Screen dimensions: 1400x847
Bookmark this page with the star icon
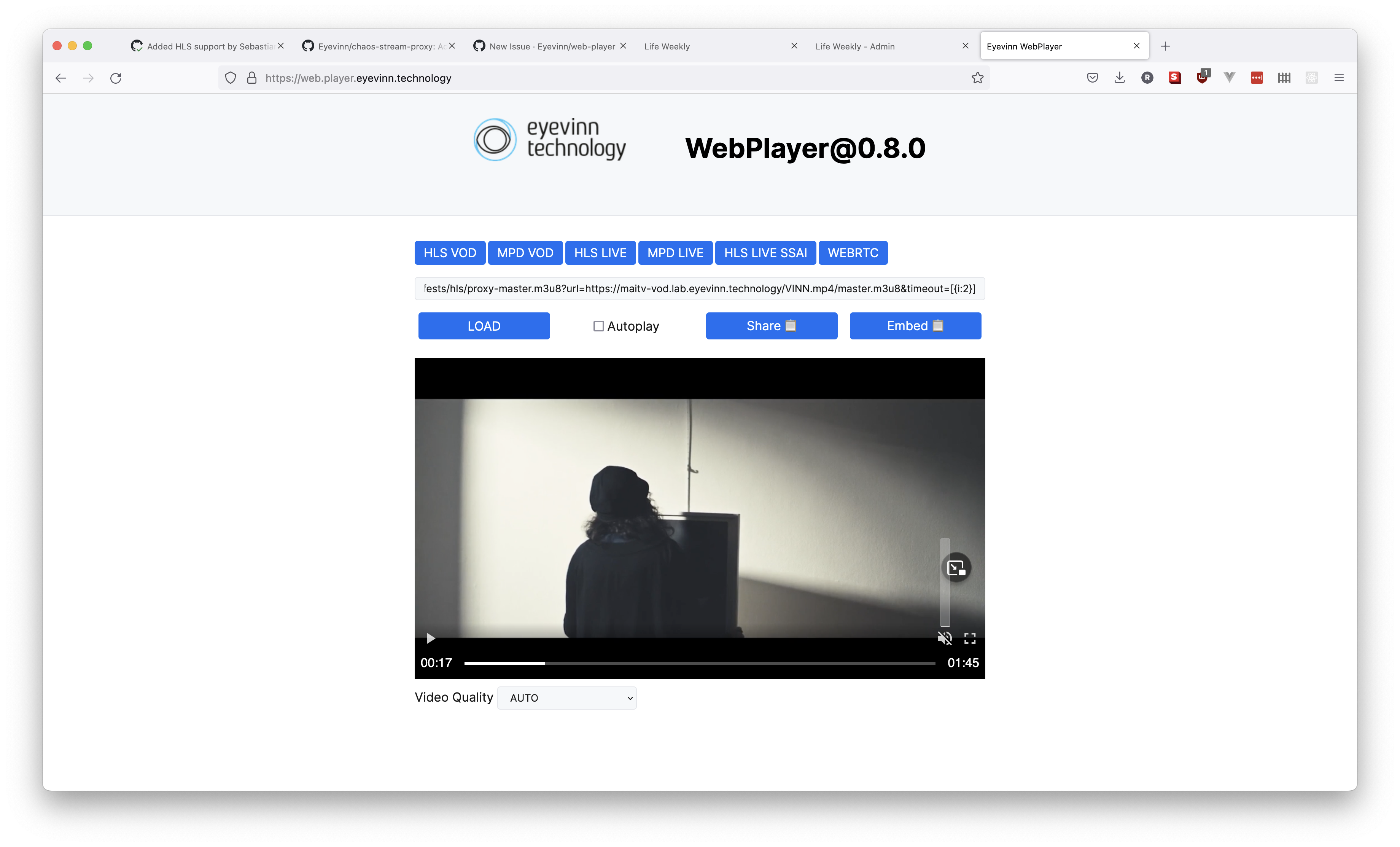pyautogui.click(x=977, y=78)
